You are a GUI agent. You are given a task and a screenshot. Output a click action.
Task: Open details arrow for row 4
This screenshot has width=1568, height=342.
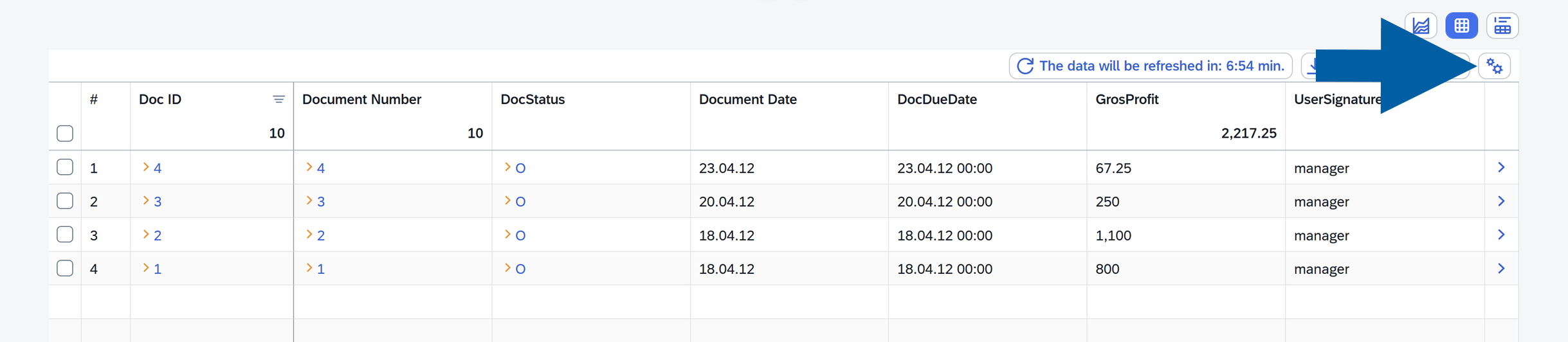[1501, 269]
